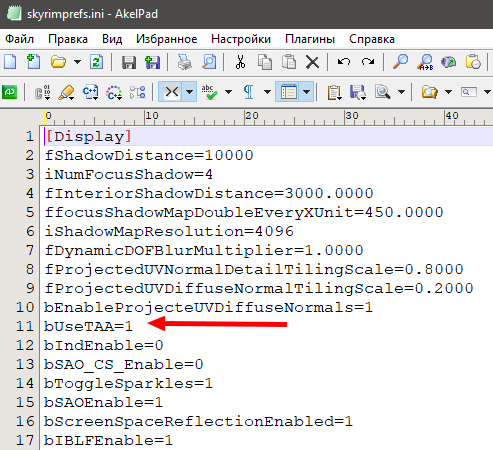Image resolution: width=493 pixels, height=450 pixels.
Task: Open print preview from the toolbar
Action: (209, 62)
